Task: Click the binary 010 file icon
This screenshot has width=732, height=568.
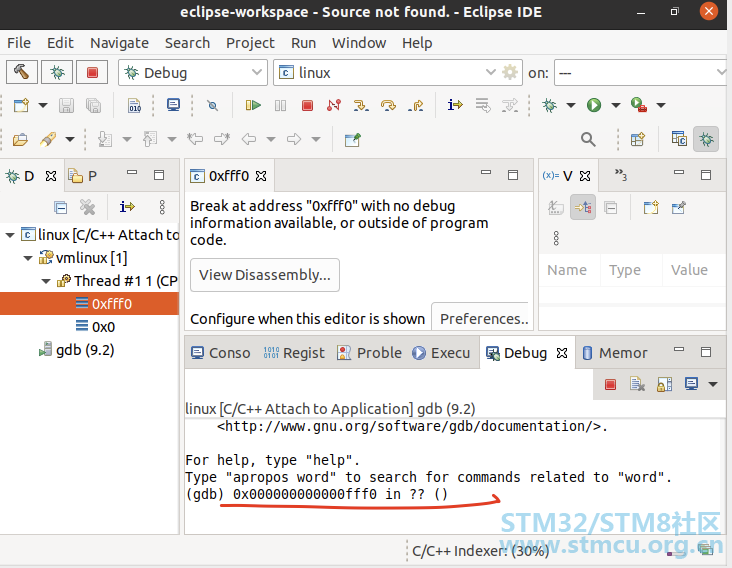Action: tap(134, 105)
